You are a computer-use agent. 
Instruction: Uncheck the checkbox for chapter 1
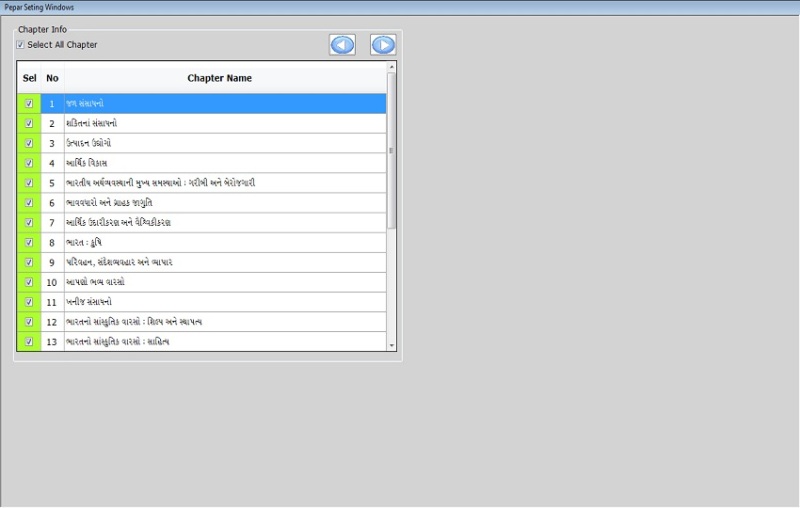click(29, 103)
